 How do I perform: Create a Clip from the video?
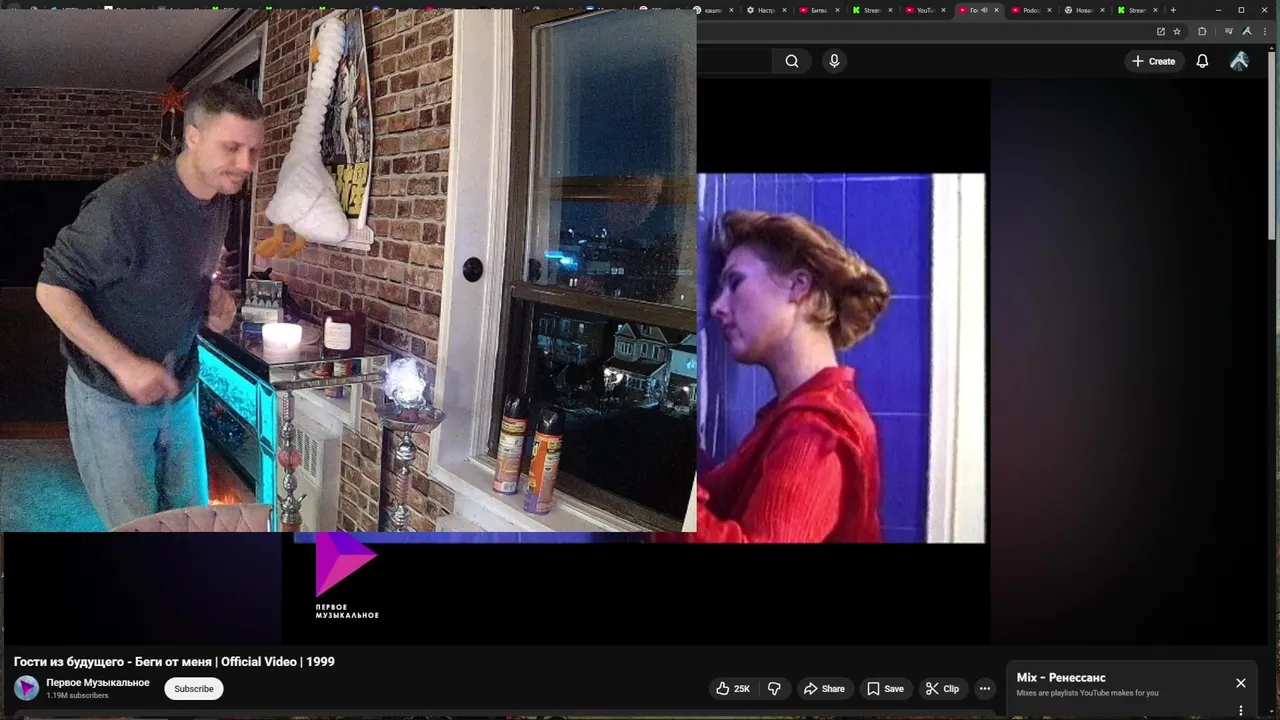point(942,688)
